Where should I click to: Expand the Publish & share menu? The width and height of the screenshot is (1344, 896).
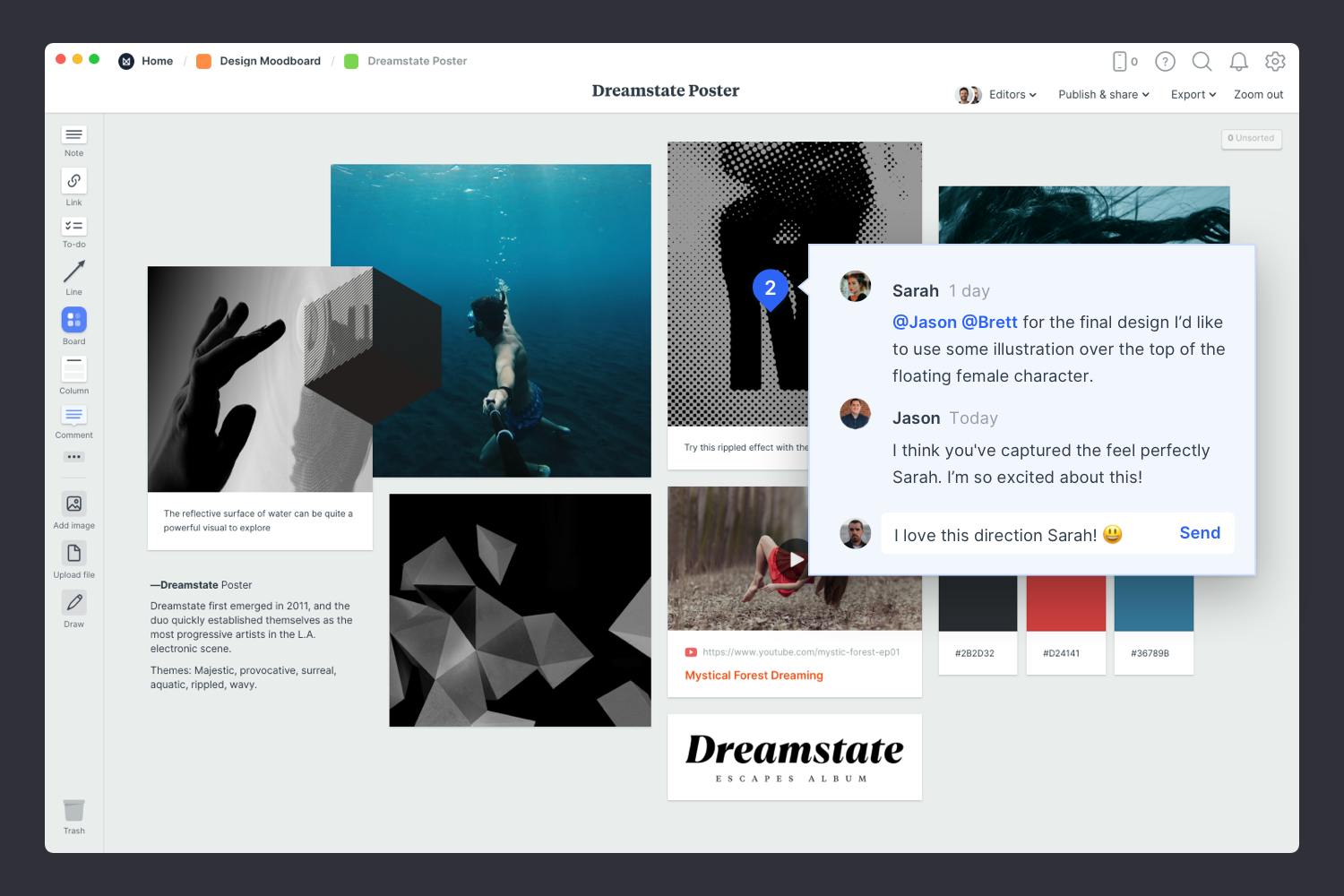coord(1103,94)
